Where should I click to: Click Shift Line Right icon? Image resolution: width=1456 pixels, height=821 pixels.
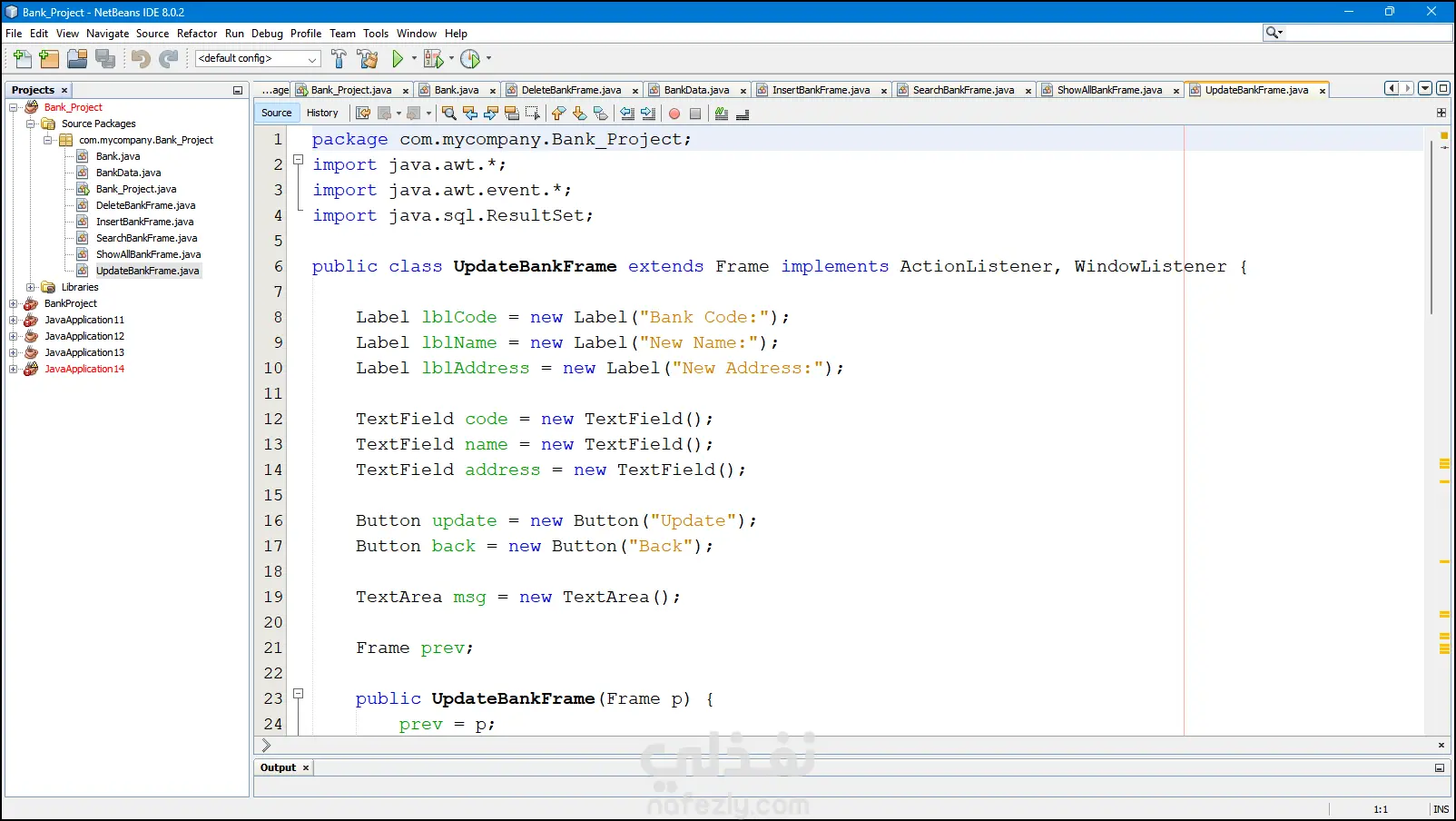click(648, 114)
